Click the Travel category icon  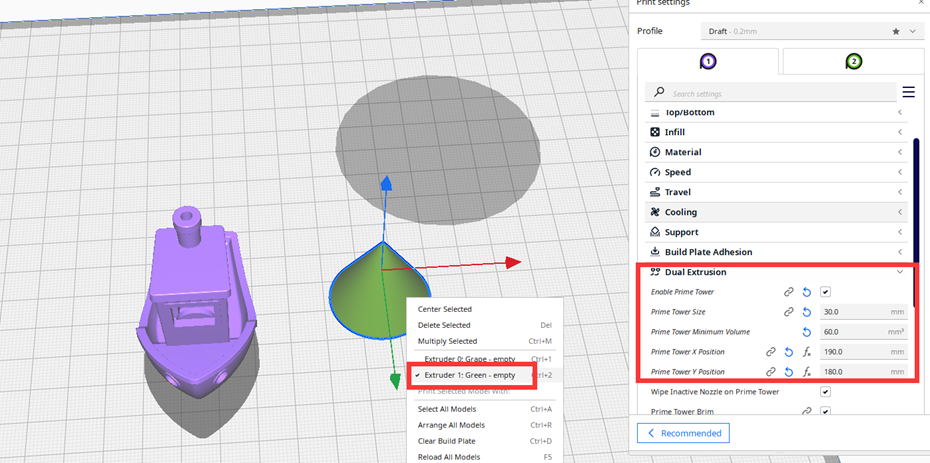coord(655,192)
